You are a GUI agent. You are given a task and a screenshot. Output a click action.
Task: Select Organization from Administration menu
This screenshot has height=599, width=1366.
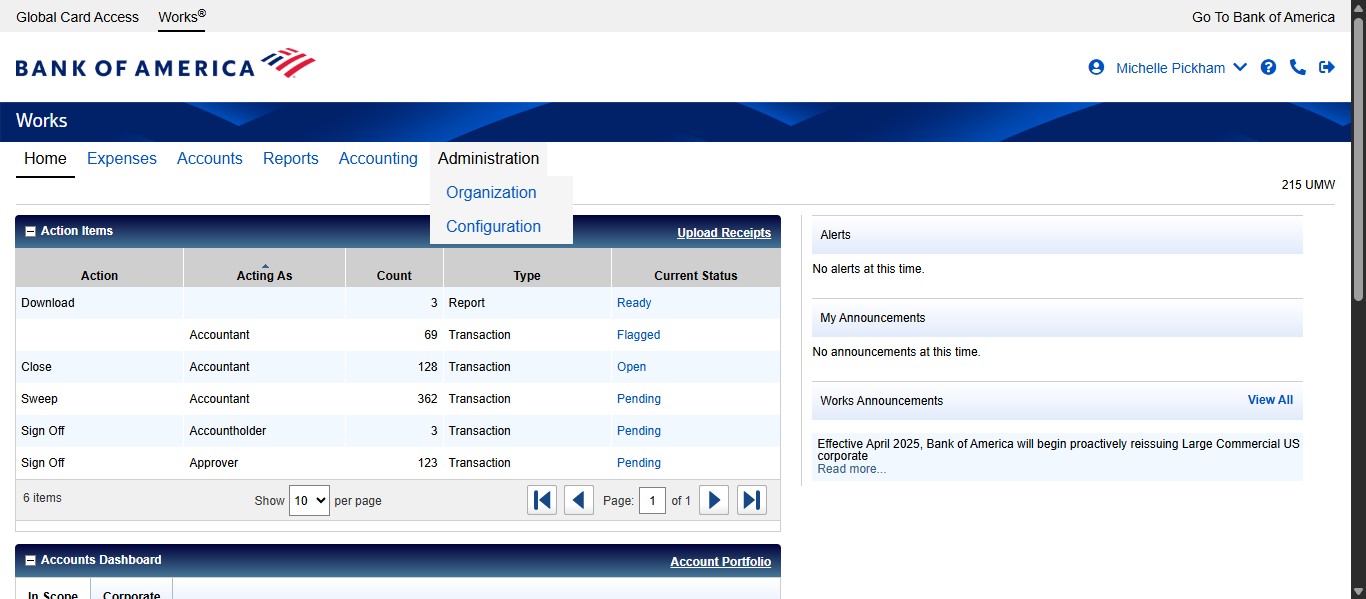pyautogui.click(x=491, y=193)
